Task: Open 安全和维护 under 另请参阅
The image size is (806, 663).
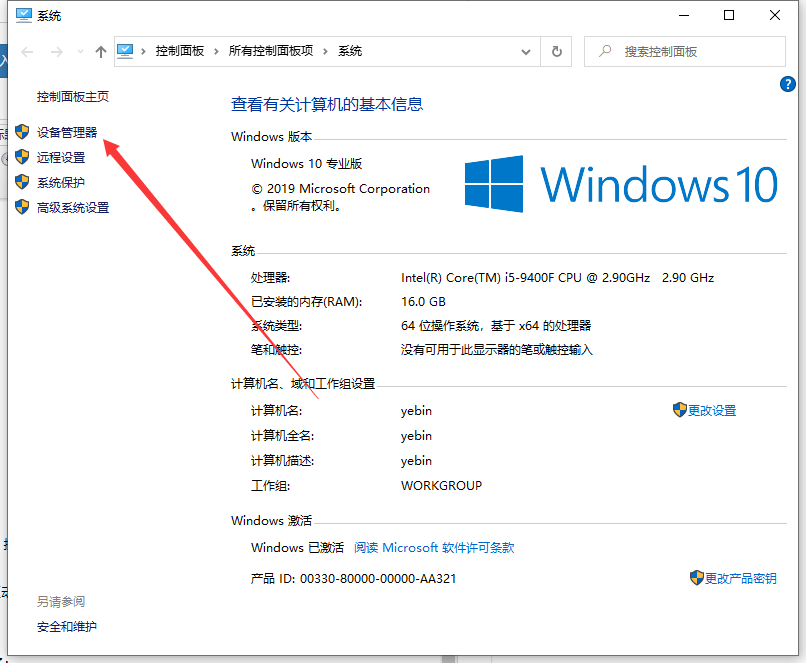Action: click(67, 627)
